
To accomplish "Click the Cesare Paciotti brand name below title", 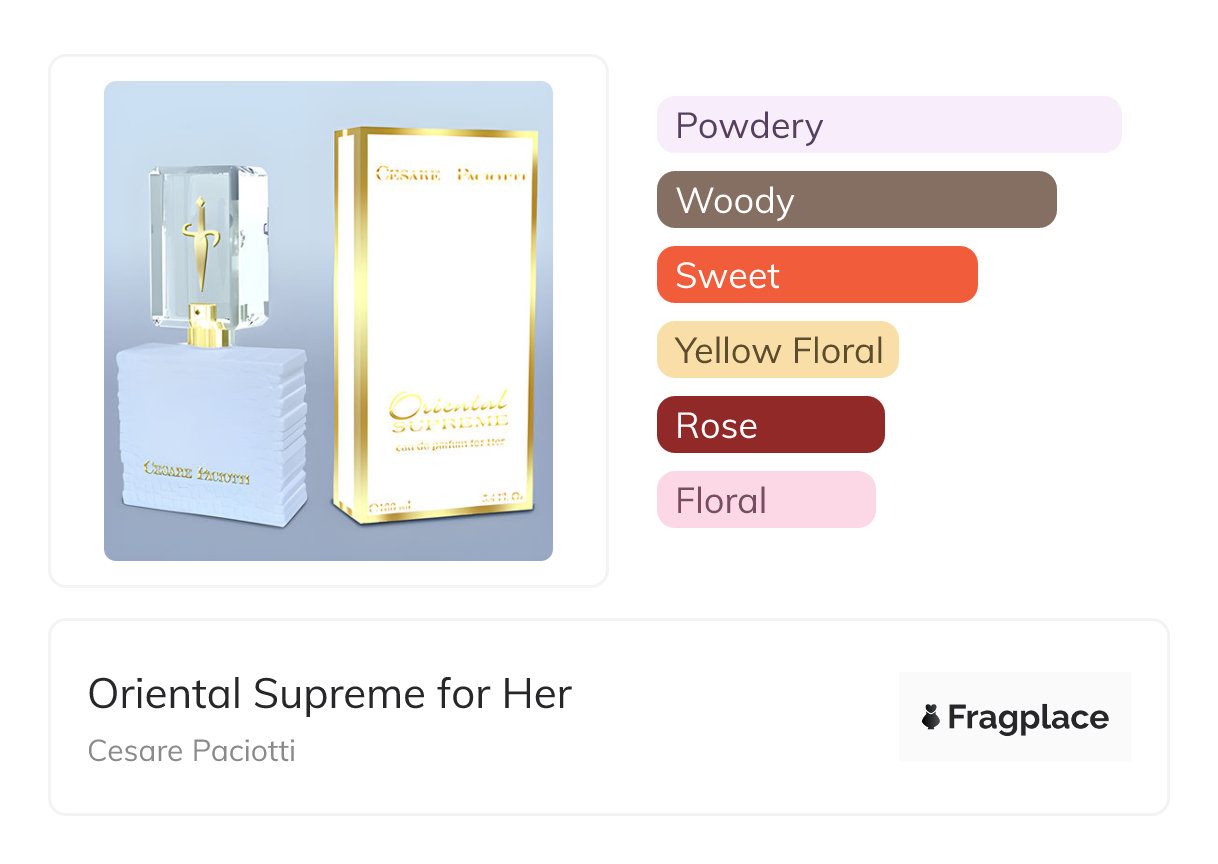I will tap(192, 751).
